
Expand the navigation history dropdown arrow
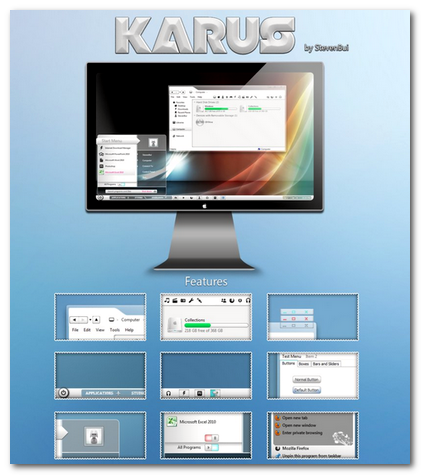90,320
